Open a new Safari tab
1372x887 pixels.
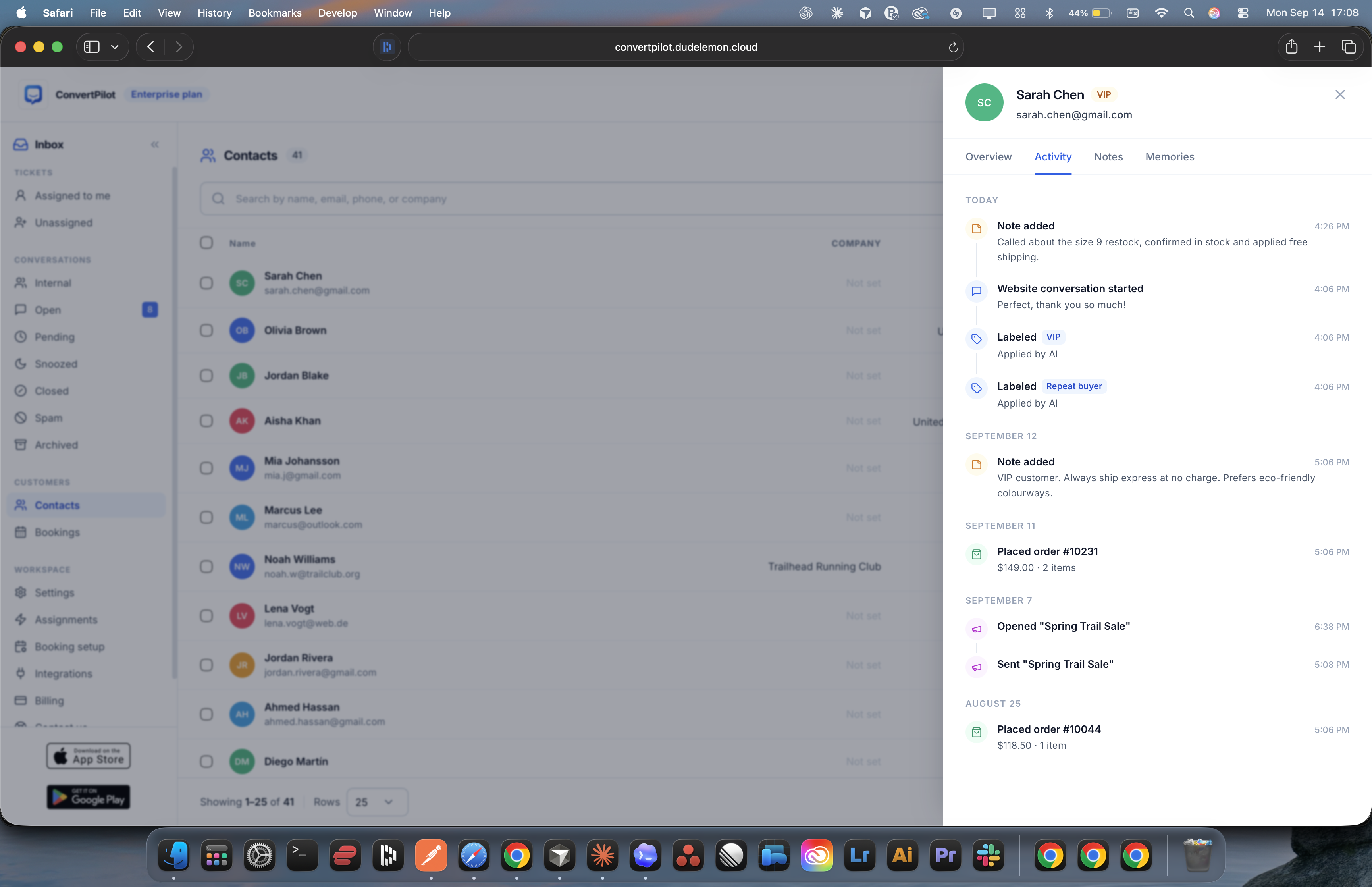coord(1320,47)
